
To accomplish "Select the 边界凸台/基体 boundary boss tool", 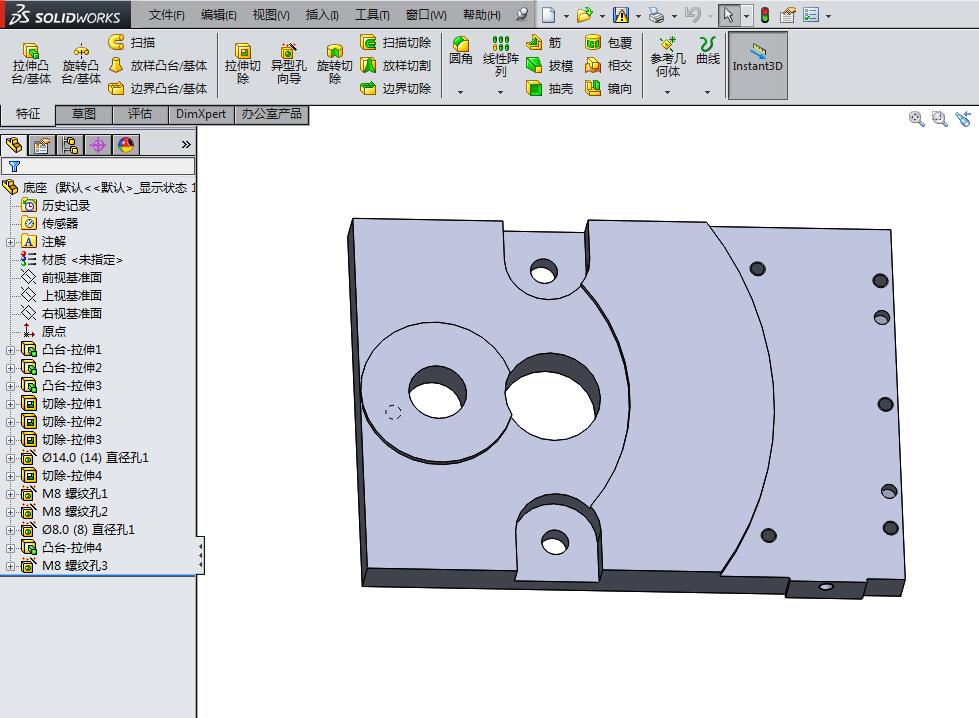I will 157,89.
